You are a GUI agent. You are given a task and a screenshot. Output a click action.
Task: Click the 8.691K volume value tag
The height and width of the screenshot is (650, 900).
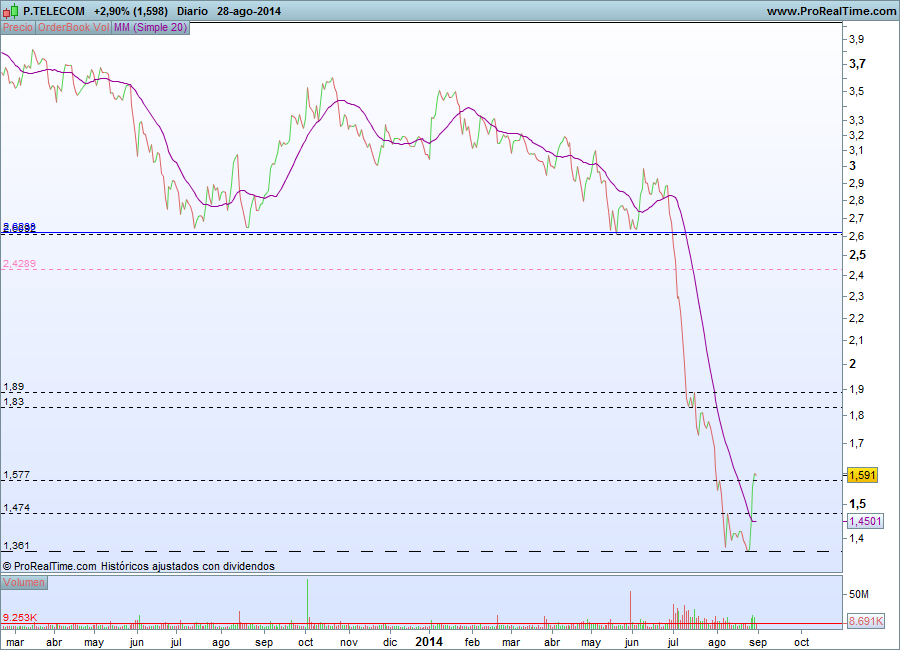click(866, 621)
